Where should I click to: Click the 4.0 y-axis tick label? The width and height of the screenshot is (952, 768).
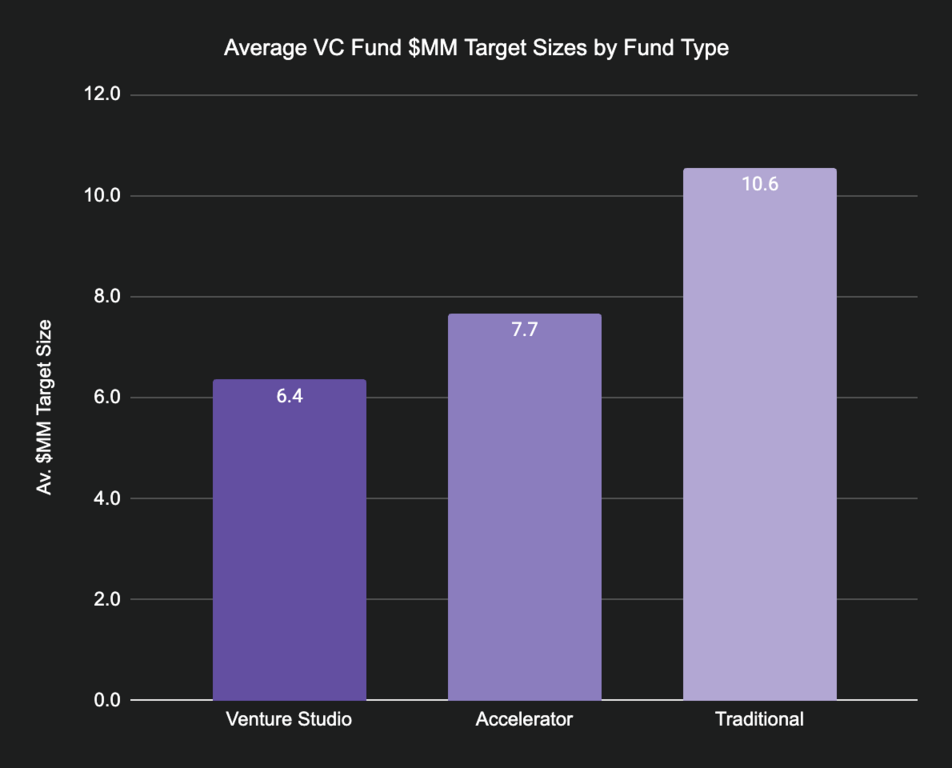tap(104, 498)
